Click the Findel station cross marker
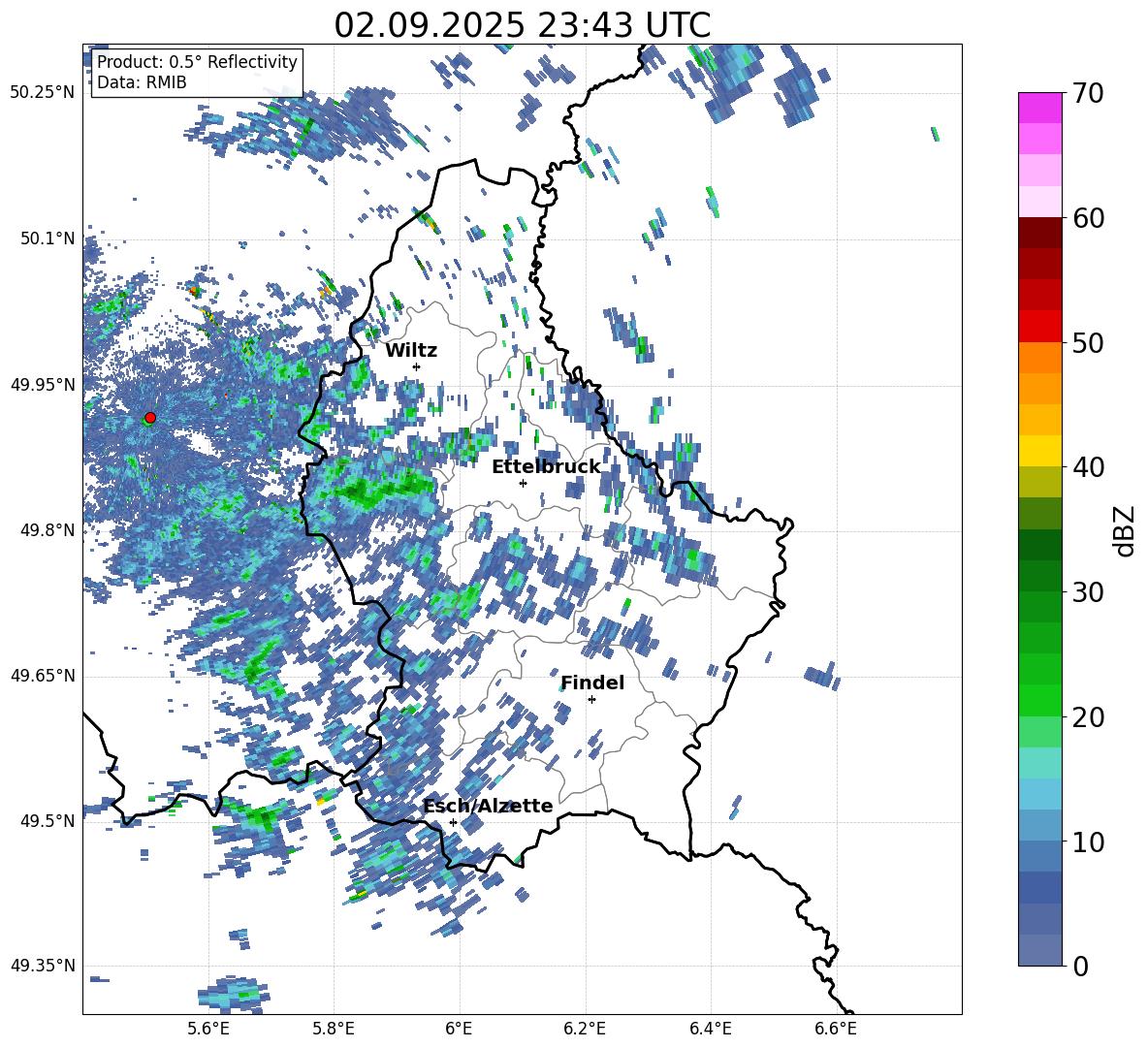This screenshot has height=1048, width=1148. click(x=591, y=700)
